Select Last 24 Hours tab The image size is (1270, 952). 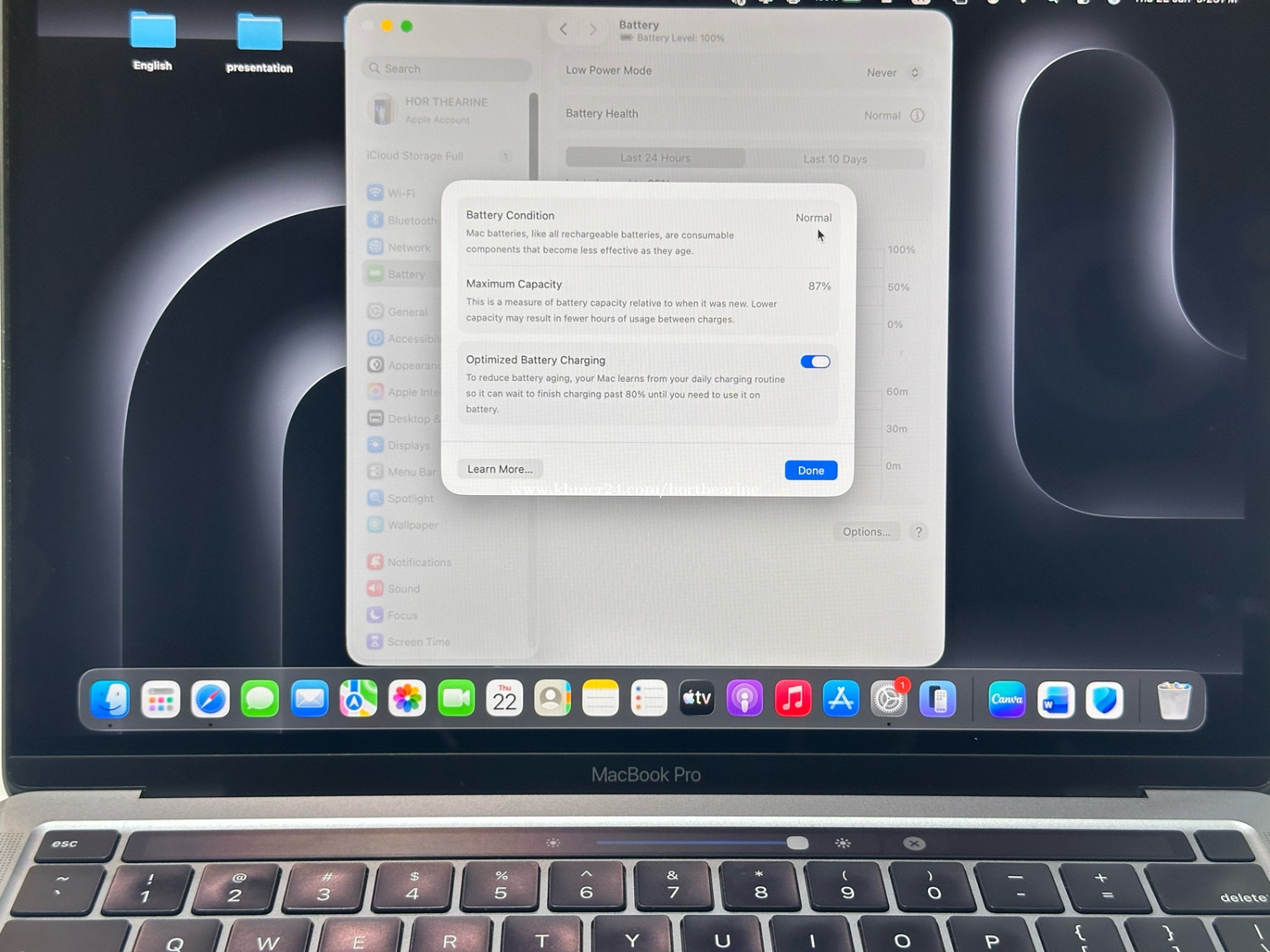655,158
